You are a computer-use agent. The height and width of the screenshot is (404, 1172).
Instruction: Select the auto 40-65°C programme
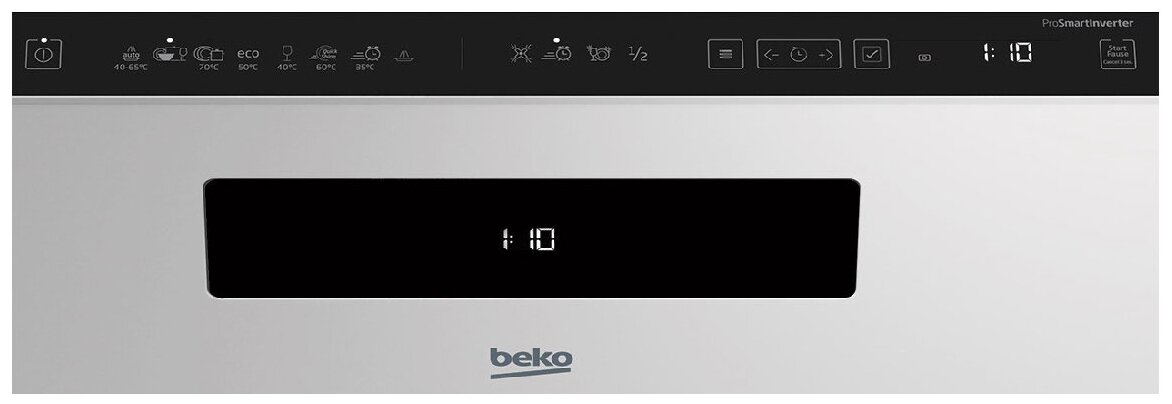[x=131, y=58]
